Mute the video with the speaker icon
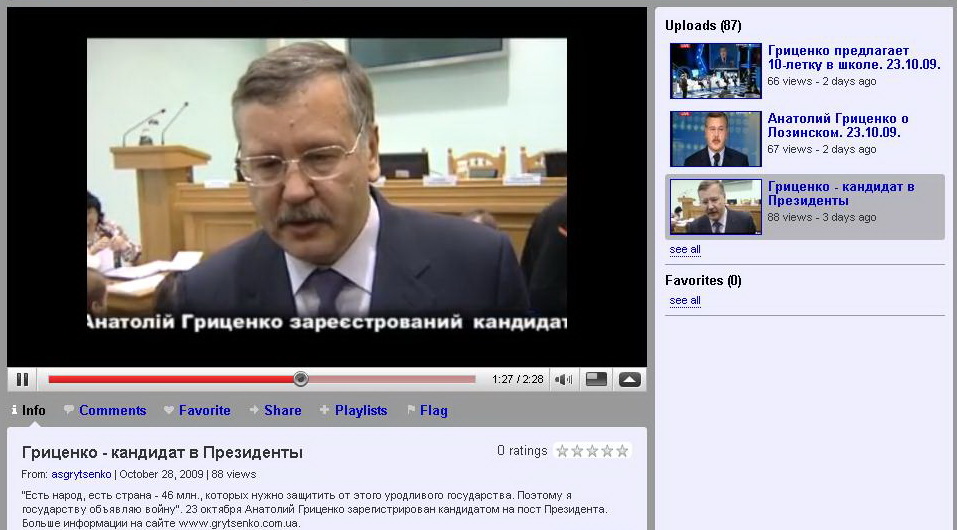The image size is (957, 530). click(563, 380)
